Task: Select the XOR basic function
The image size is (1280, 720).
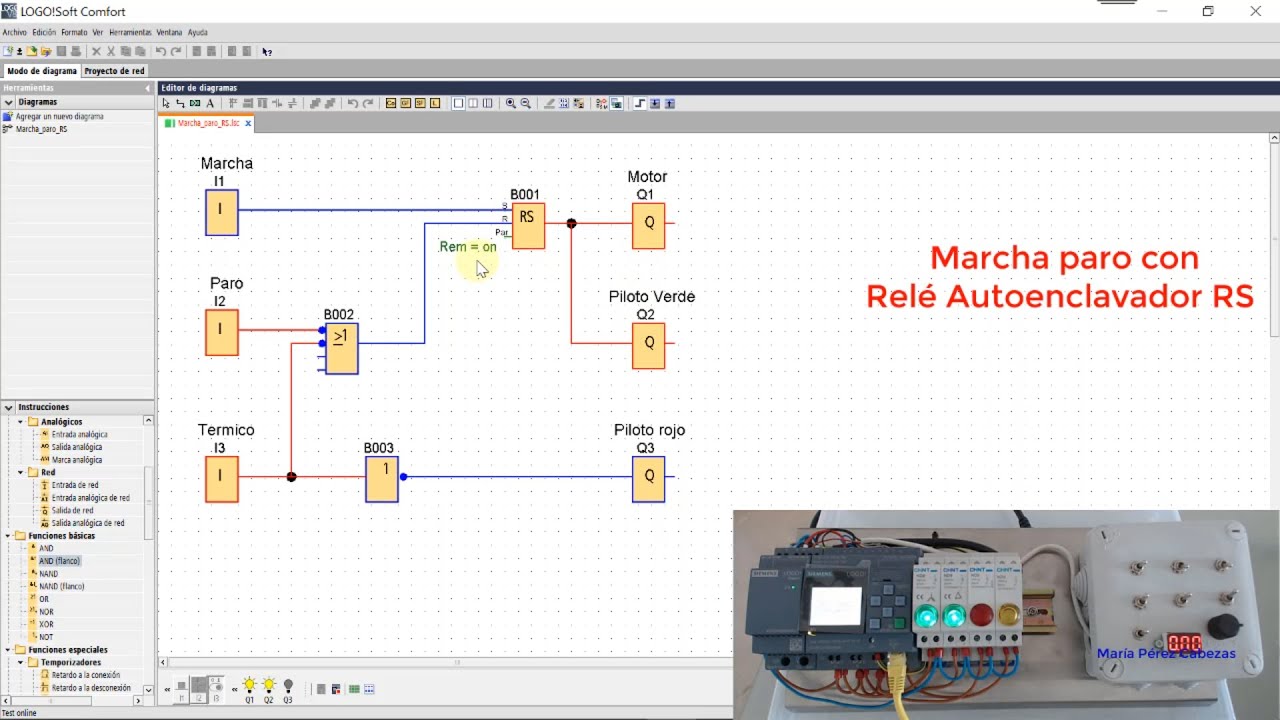Action: tap(46, 624)
